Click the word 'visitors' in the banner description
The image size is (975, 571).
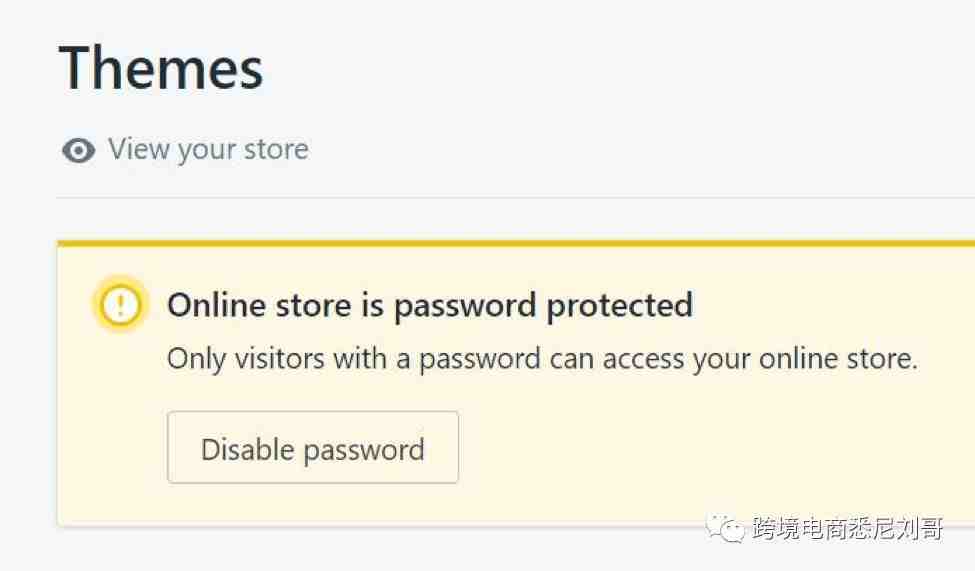tap(279, 358)
